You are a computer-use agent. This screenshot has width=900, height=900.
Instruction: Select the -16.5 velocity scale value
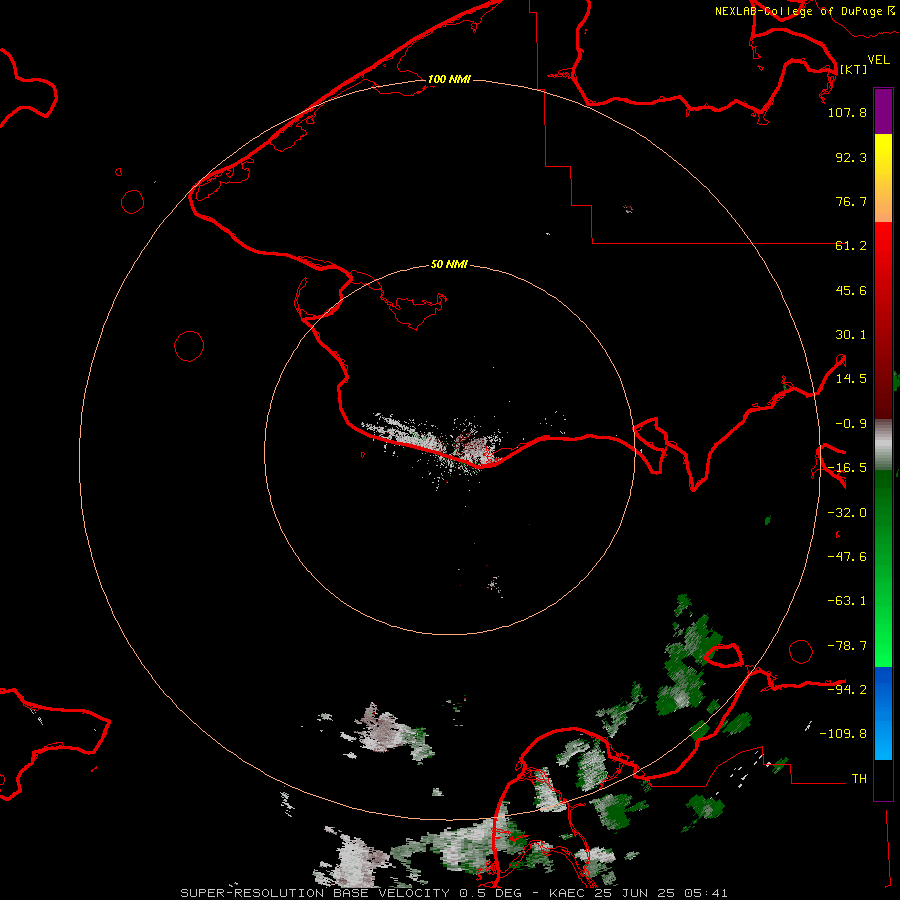(x=847, y=468)
